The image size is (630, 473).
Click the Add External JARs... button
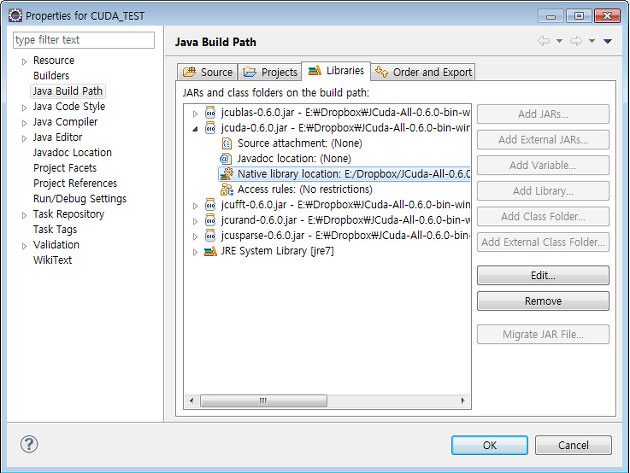pos(543,140)
